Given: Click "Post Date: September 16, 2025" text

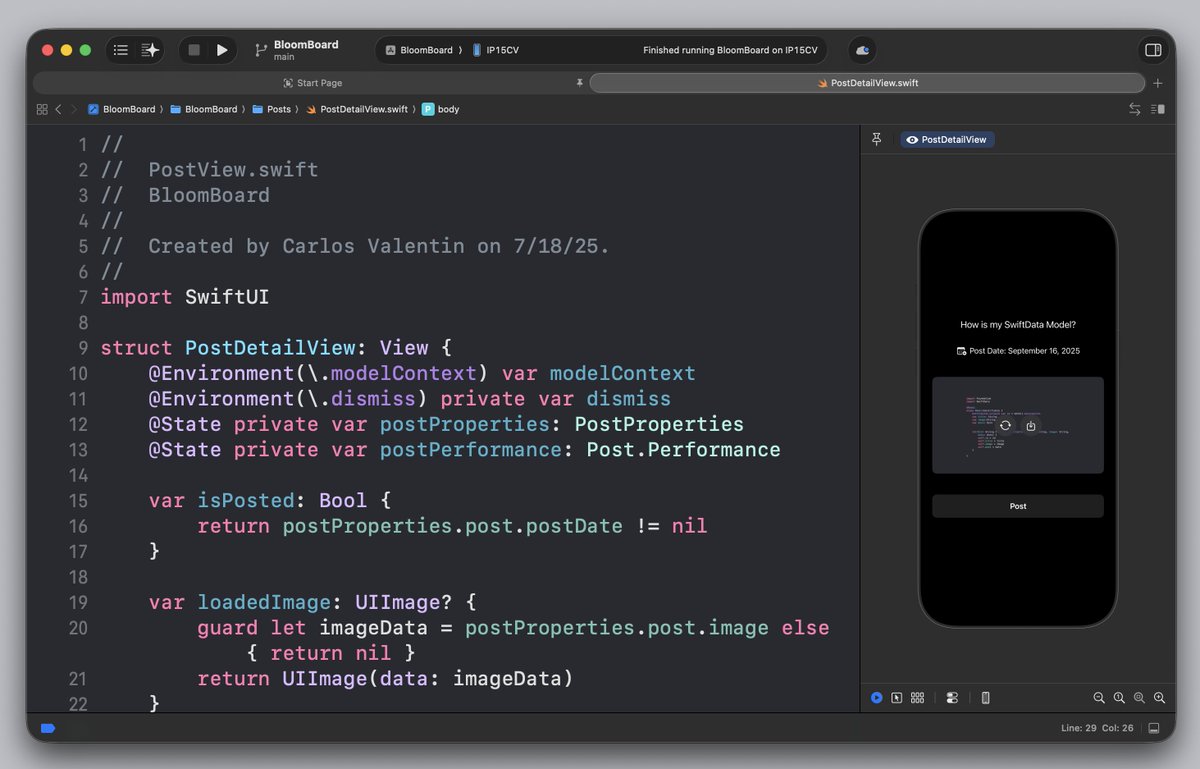Looking at the screenshot, I should coord(1025,351).
